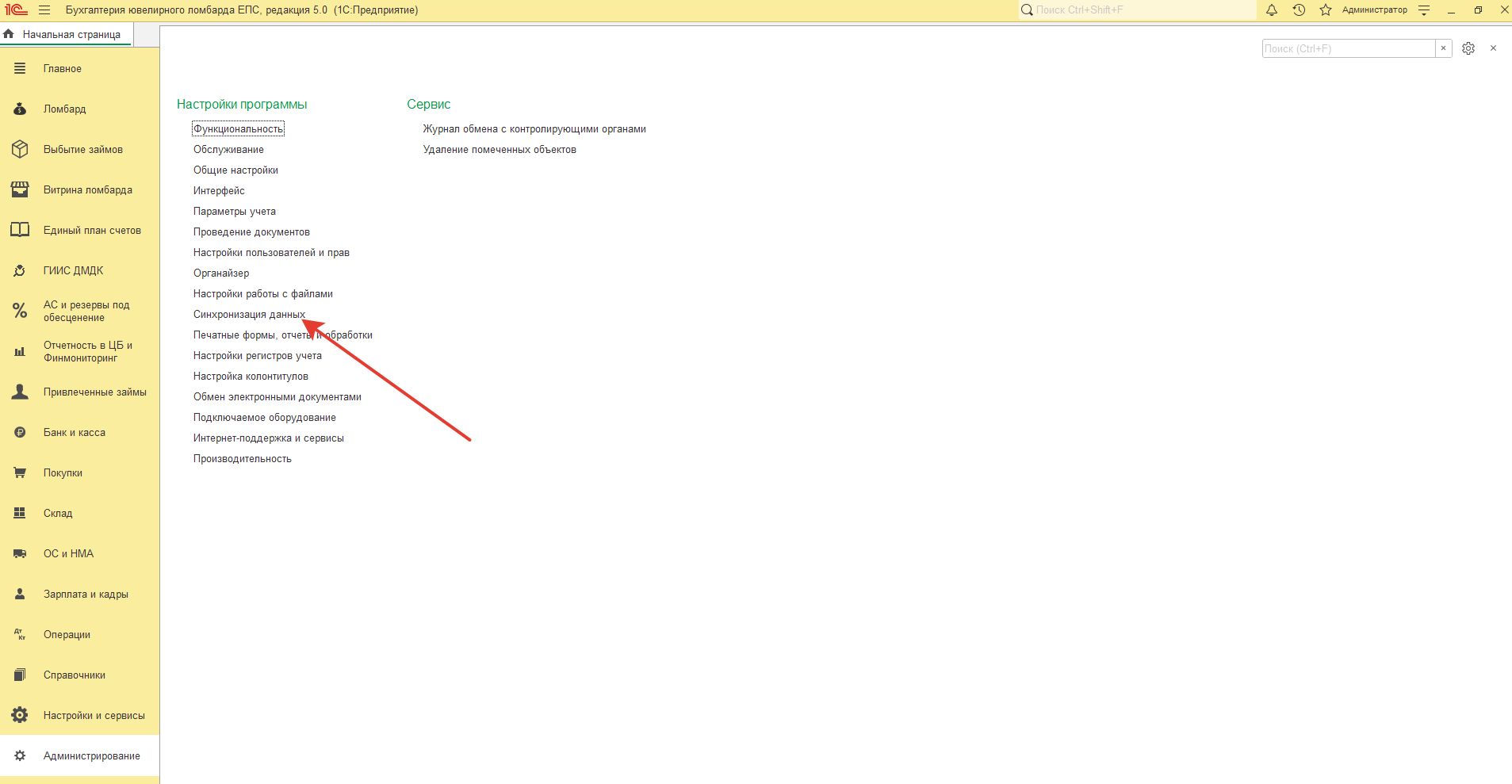The width and height of the screenshot is (1512, 784).
Task: Open Общие настройки link
Action: click(235, 170)
